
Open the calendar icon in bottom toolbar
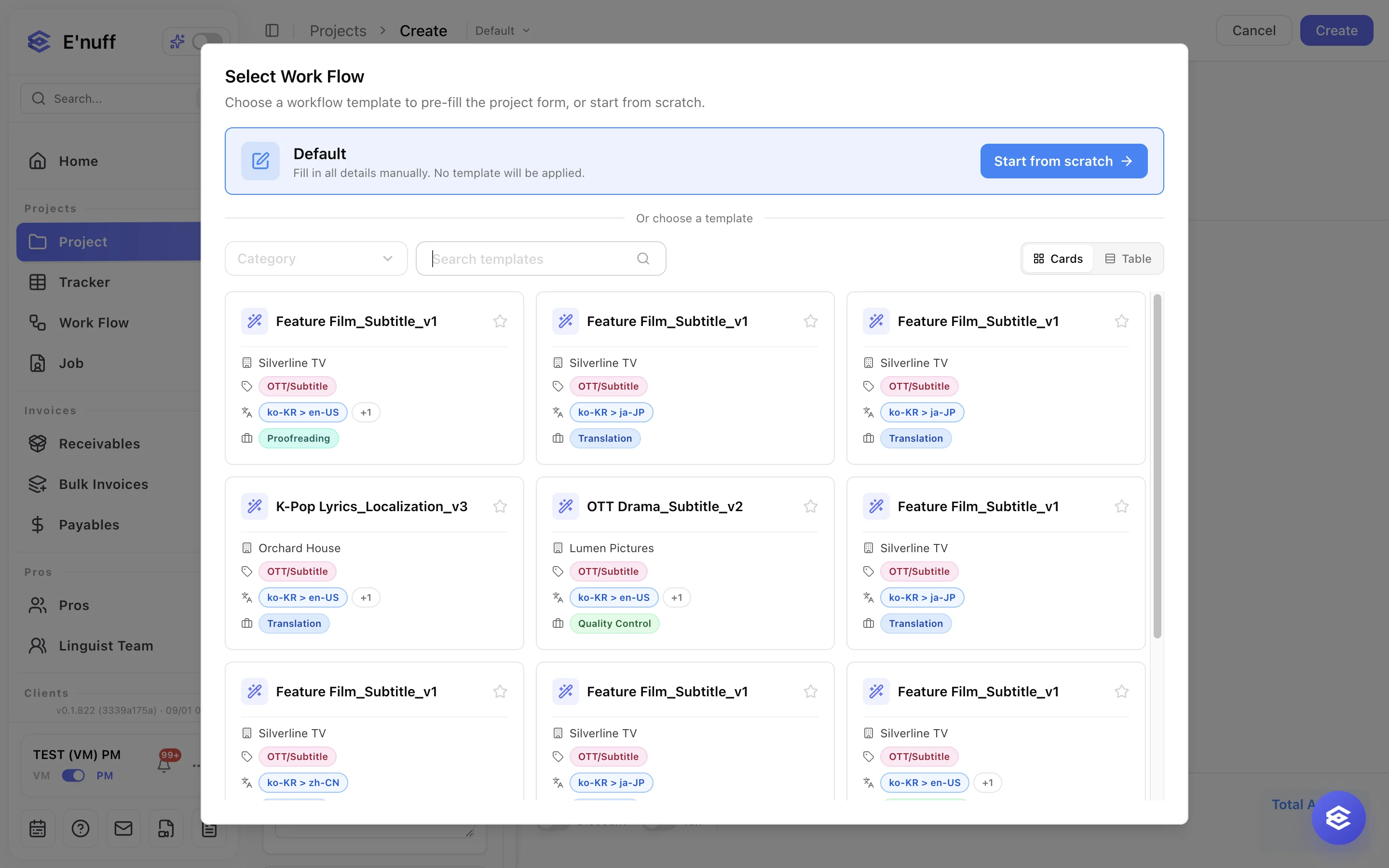click(x=38, y=828)
